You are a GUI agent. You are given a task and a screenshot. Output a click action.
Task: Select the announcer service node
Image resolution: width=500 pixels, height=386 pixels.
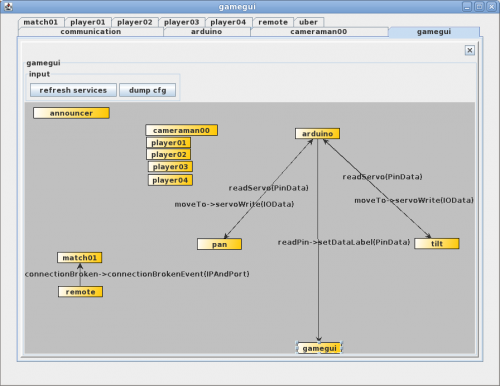71,113
